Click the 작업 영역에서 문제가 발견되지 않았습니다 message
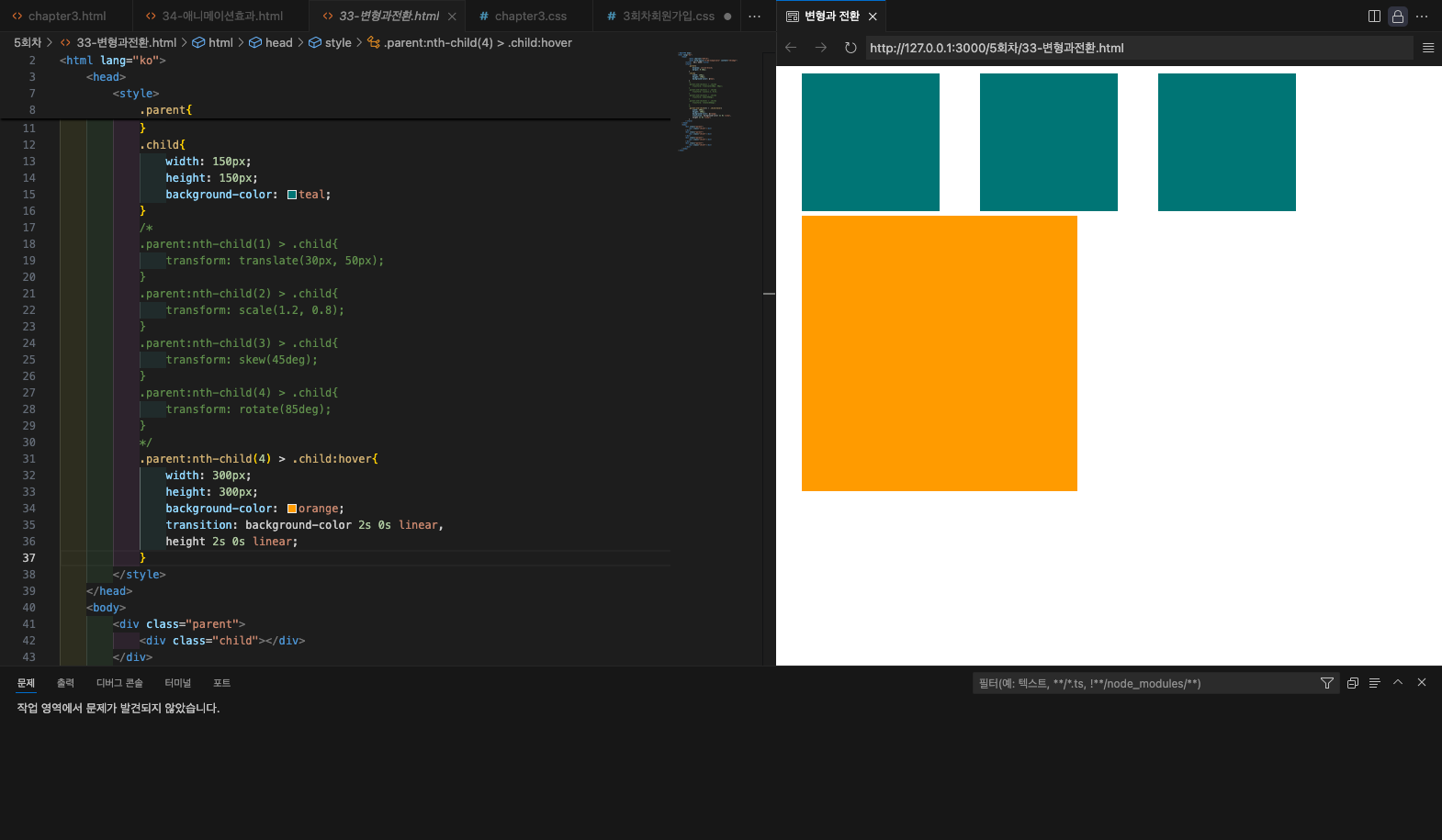Viewport: 1442px width, 840px height. tap(118, 709)
